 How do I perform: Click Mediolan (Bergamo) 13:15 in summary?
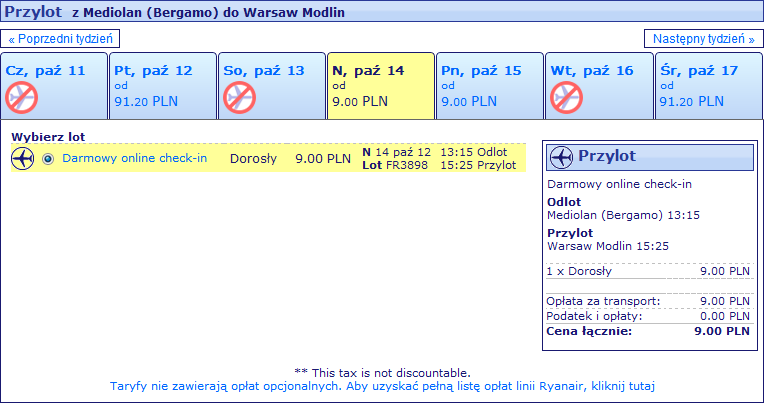(x=624, y=215)
